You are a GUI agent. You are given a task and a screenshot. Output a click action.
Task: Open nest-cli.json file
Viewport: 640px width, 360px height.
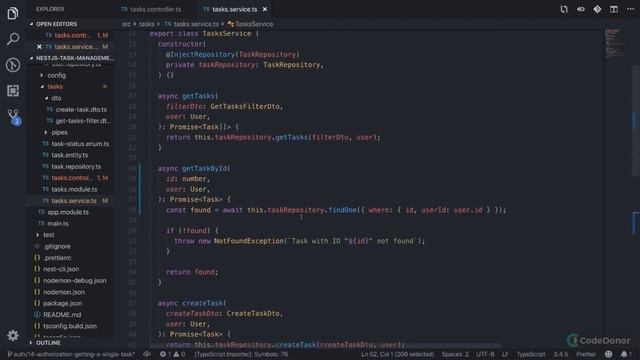(x=61, y=269)
